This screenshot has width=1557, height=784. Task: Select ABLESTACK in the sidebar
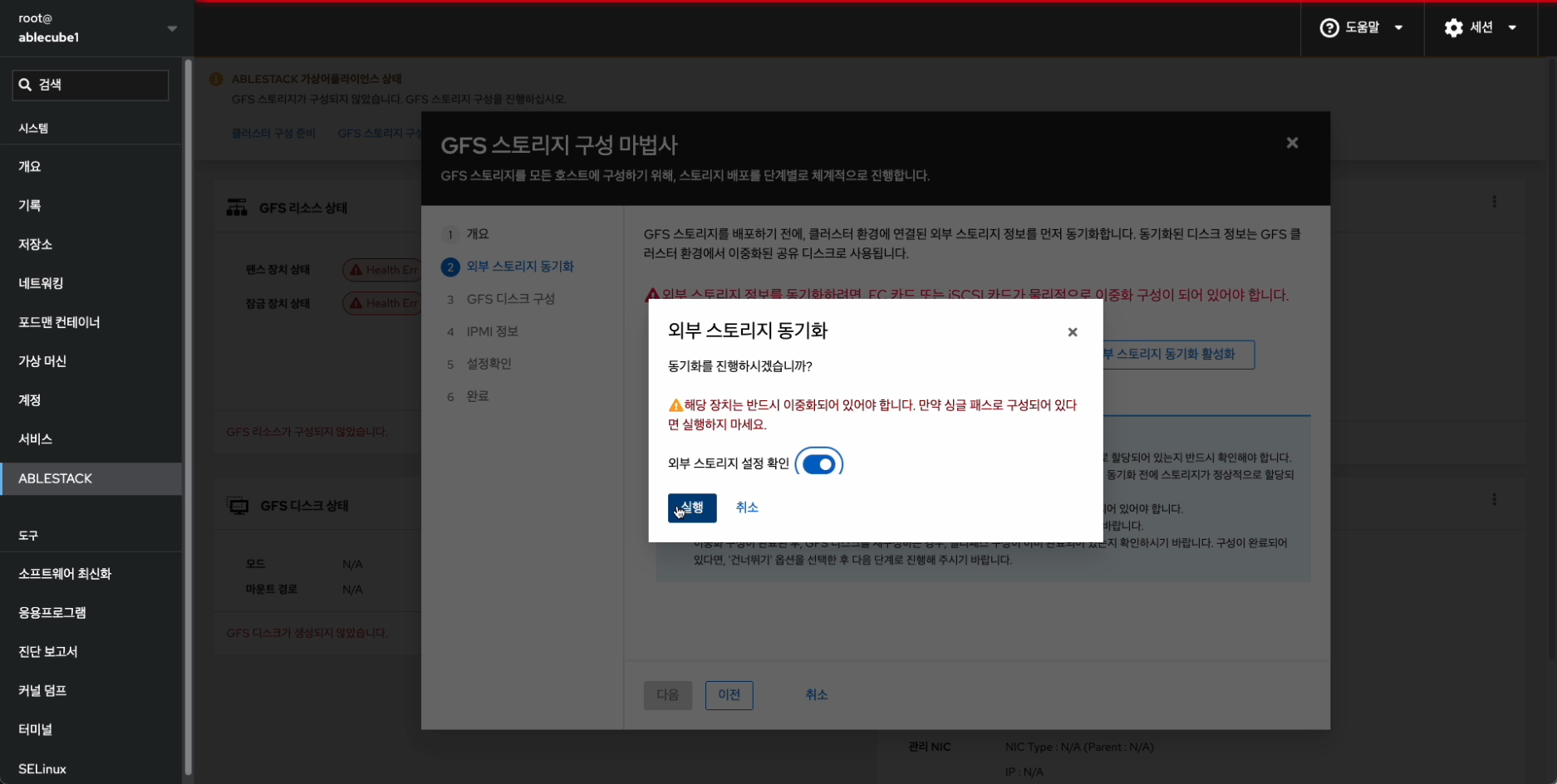56,478
